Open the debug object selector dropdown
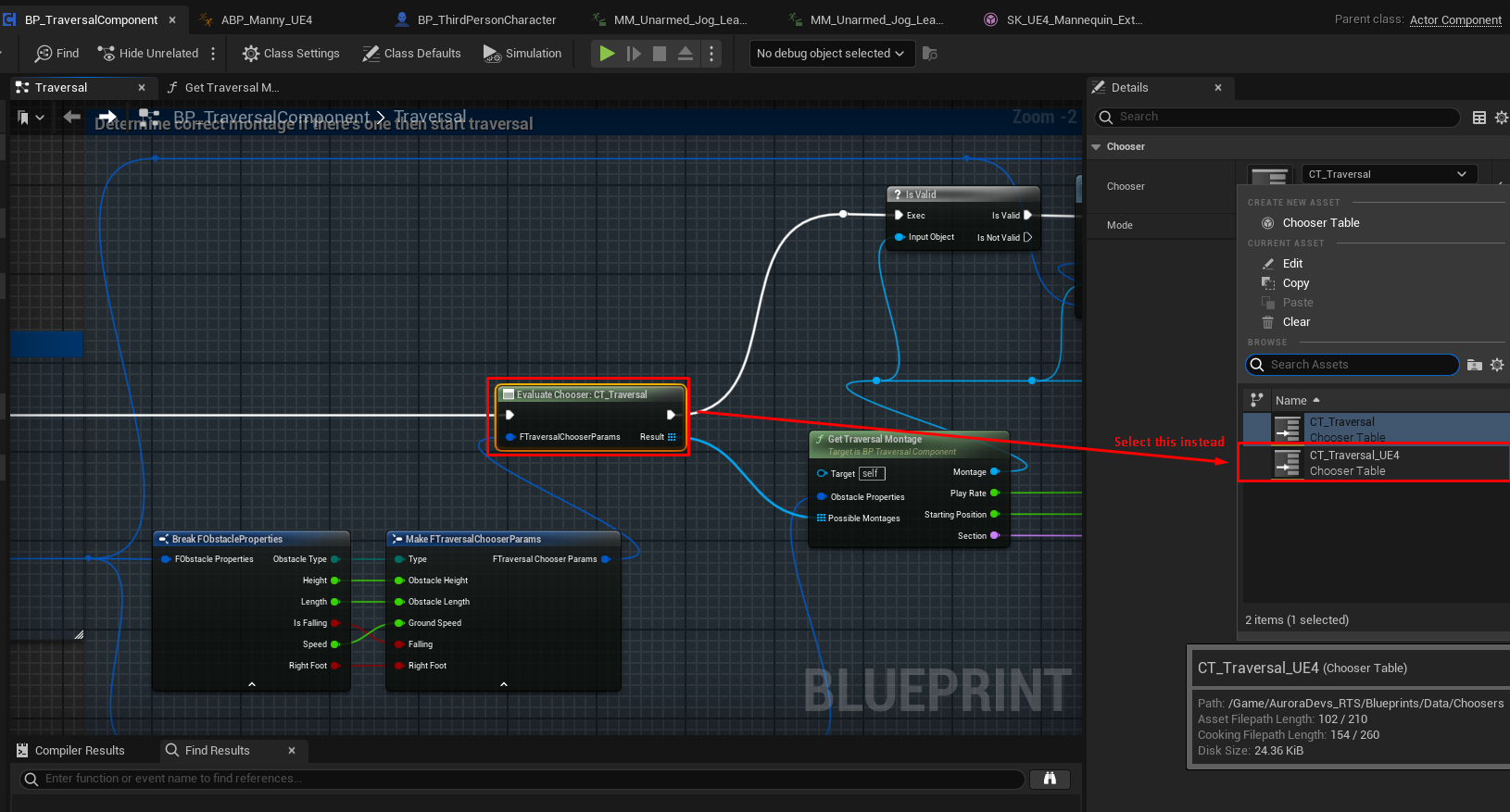1510x812 pixels. [831, 54]
